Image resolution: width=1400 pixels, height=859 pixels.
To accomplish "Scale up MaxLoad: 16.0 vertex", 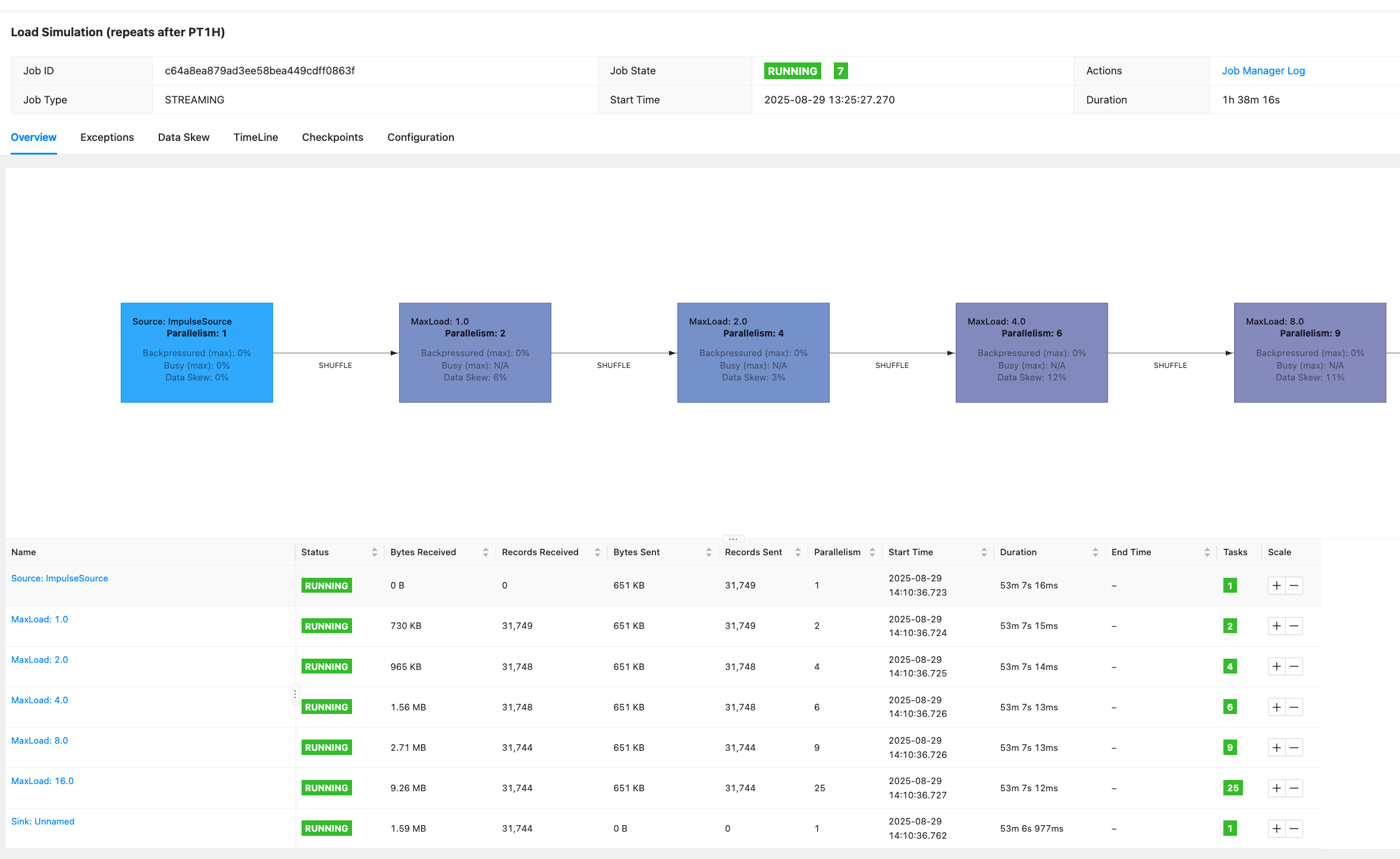I will tap(1276, 788).
